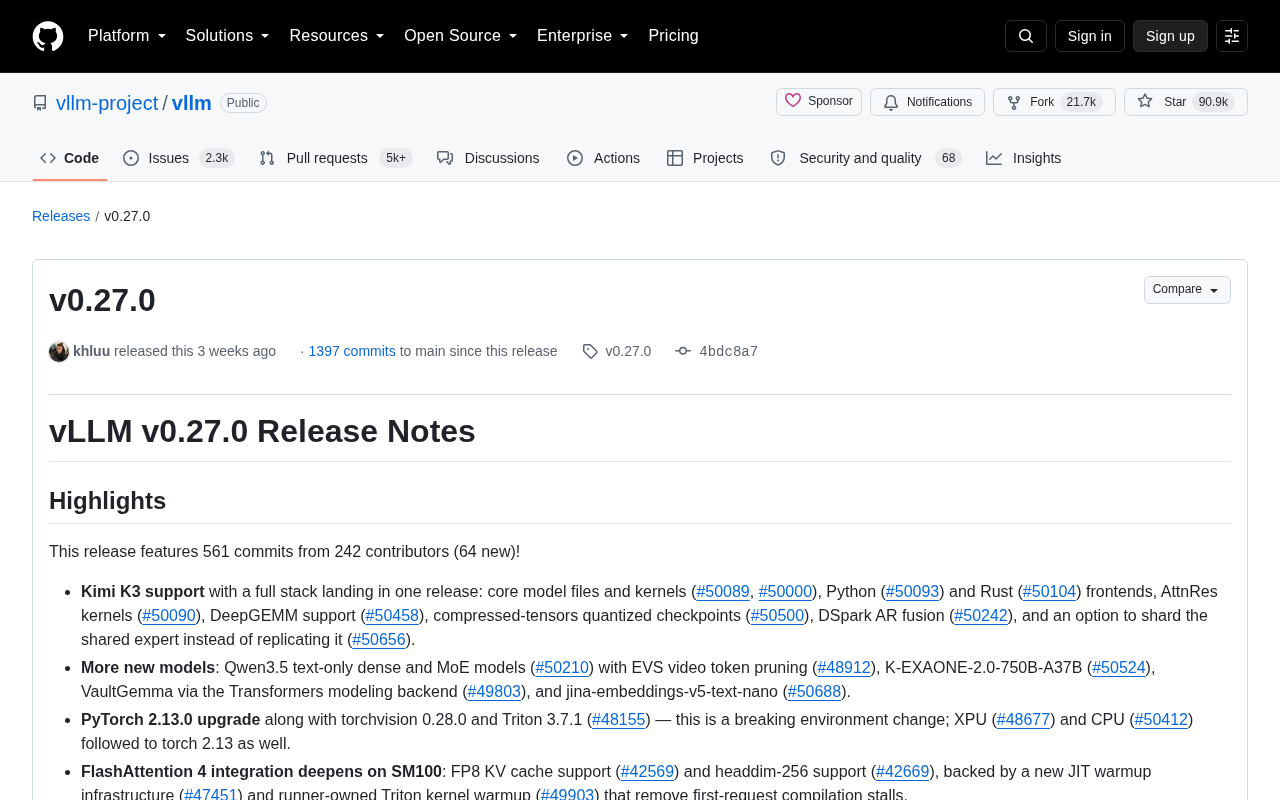Viewport: 1280px width, 800px height.
Task: Open the v0.27.0 tag link
Action: coord(628,351)
